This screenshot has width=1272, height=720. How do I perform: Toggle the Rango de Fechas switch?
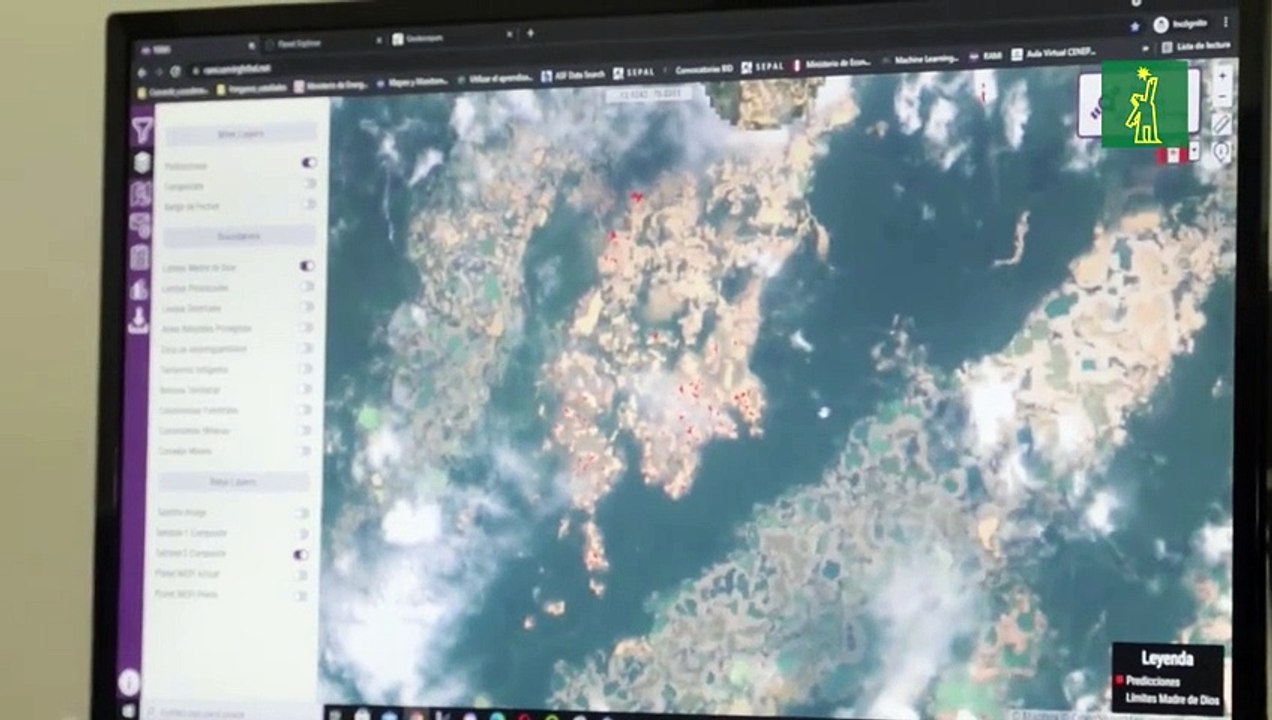tap(309, 203)
